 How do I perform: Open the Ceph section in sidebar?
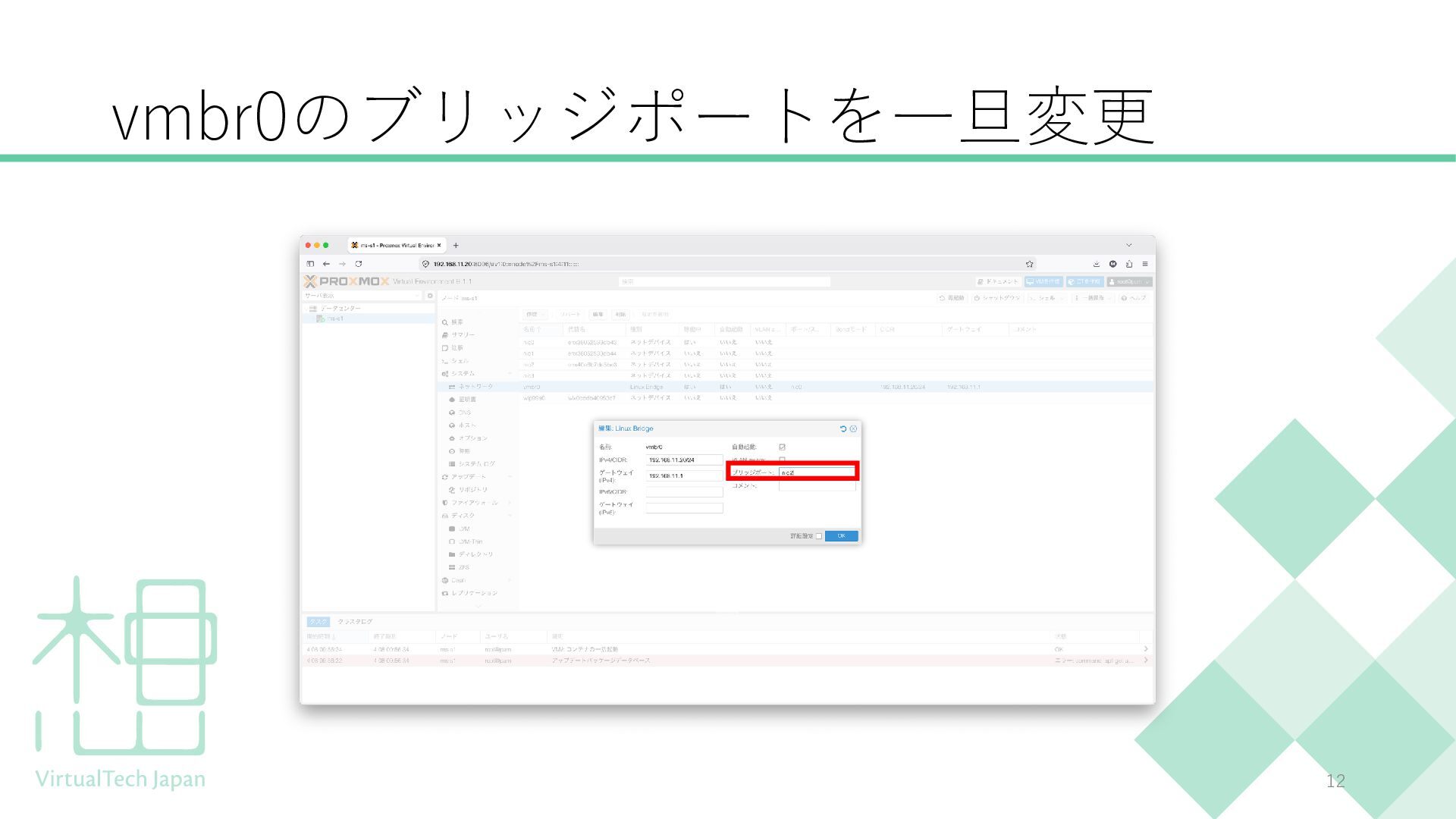pyautogui.click(x=457, y=580)
